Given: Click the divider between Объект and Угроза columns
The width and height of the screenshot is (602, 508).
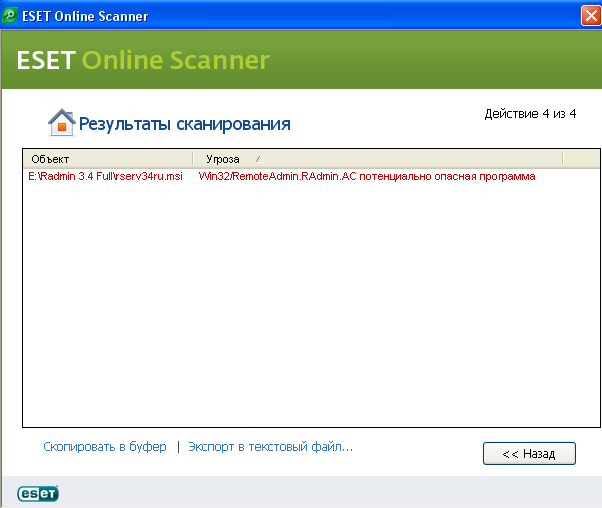Looking at the screenshot, I should [x=192, y=159].
